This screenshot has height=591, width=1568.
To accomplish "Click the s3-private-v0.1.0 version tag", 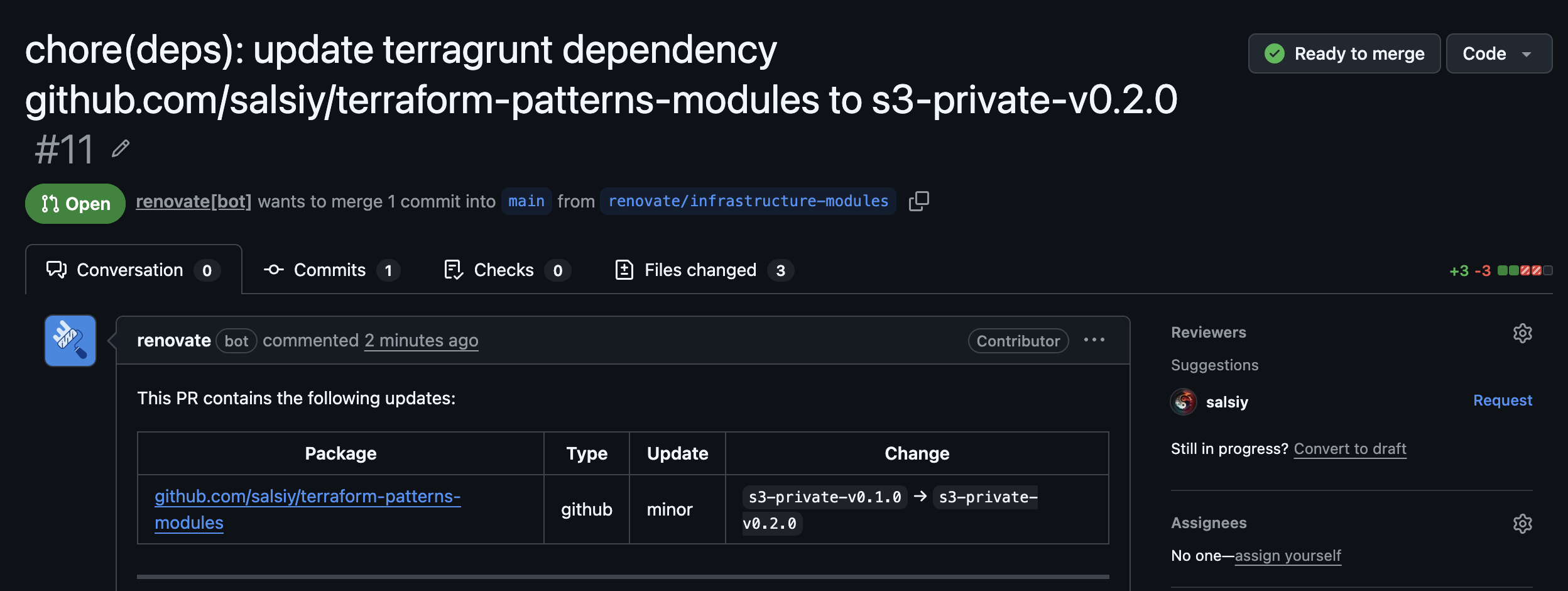I will pyautogui.click(x=825, y=497).
